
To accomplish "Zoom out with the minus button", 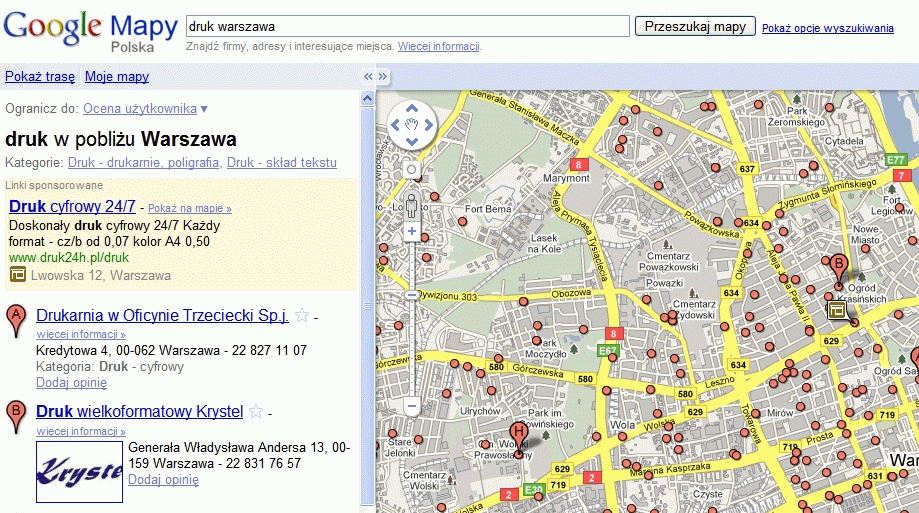I will [x=411, y=406].
